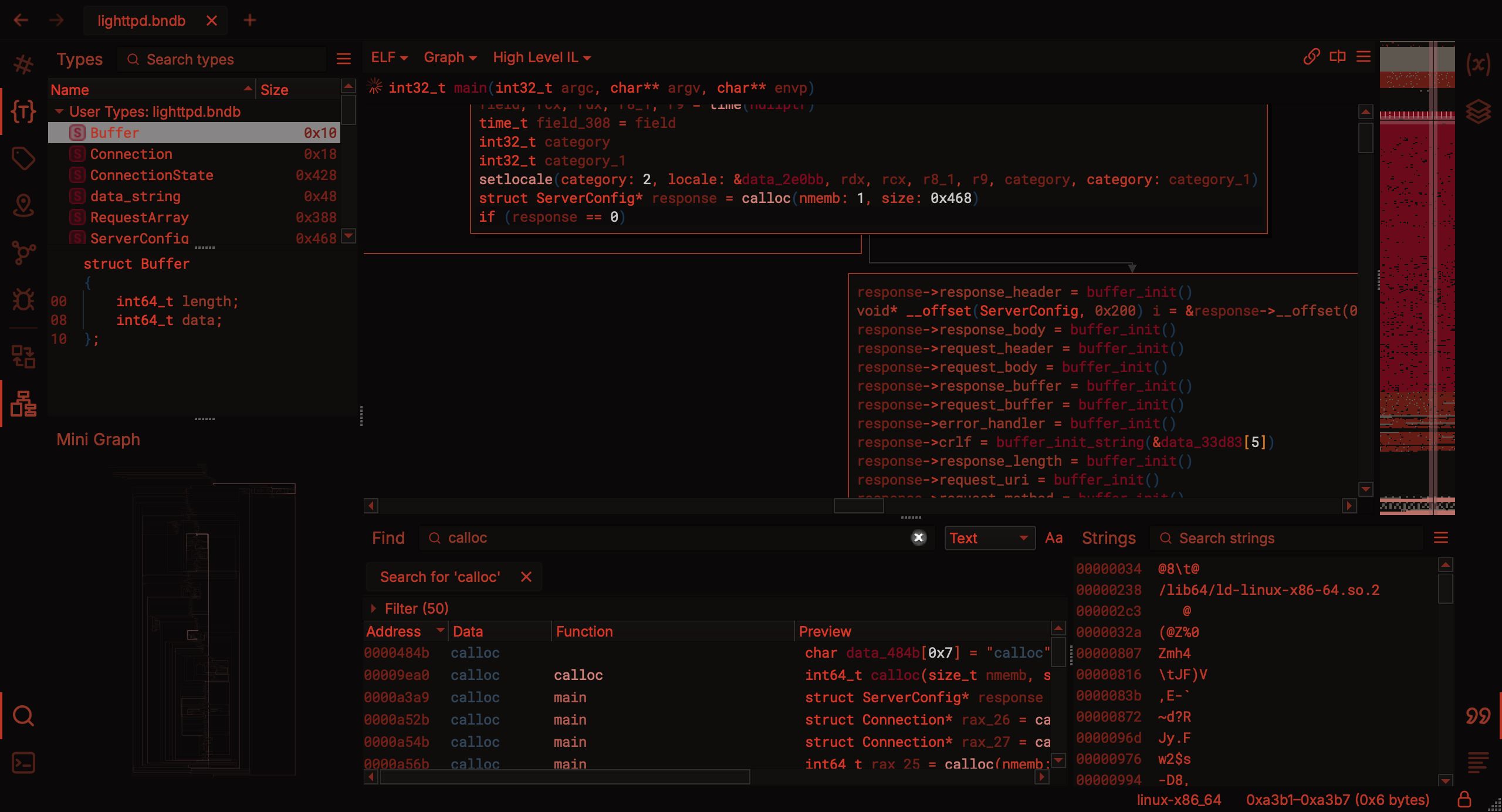Open the console terminal icon
The height and width of the screenshot is (812, 1502).
[x=23, y=763]
